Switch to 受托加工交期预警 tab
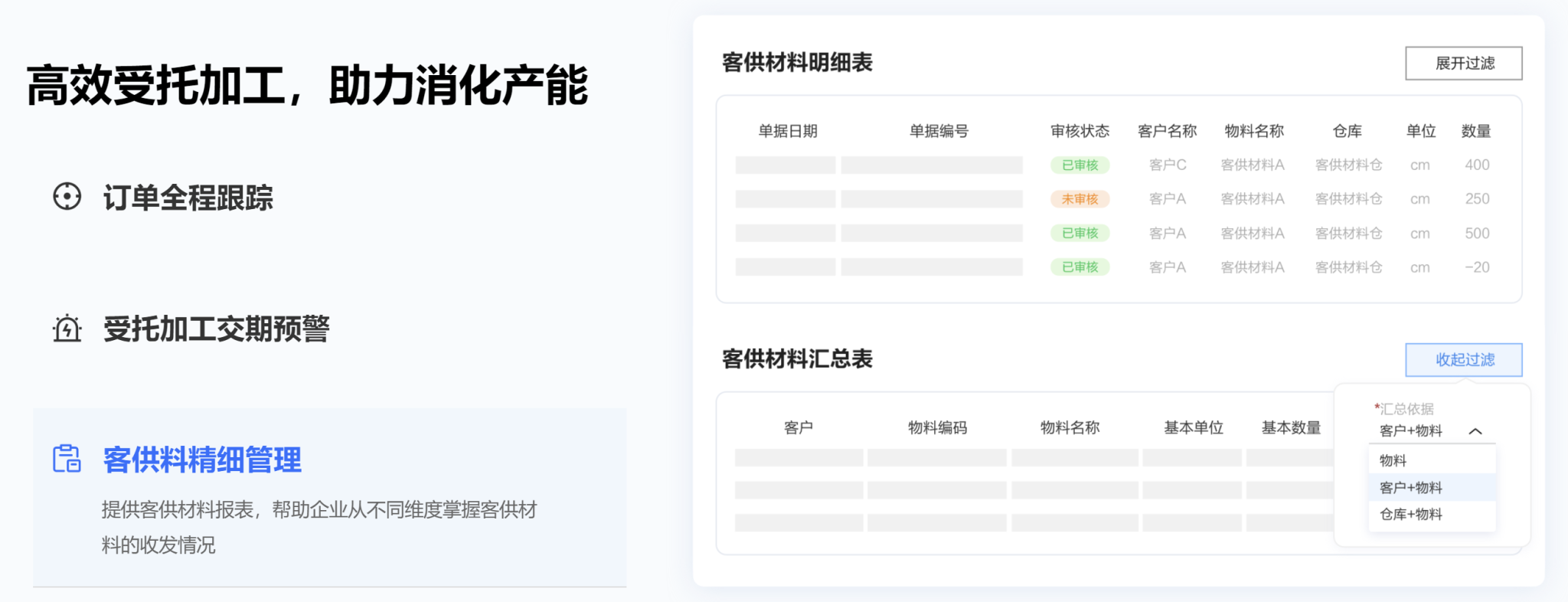The image size is (1568, 602). (216, 329)
